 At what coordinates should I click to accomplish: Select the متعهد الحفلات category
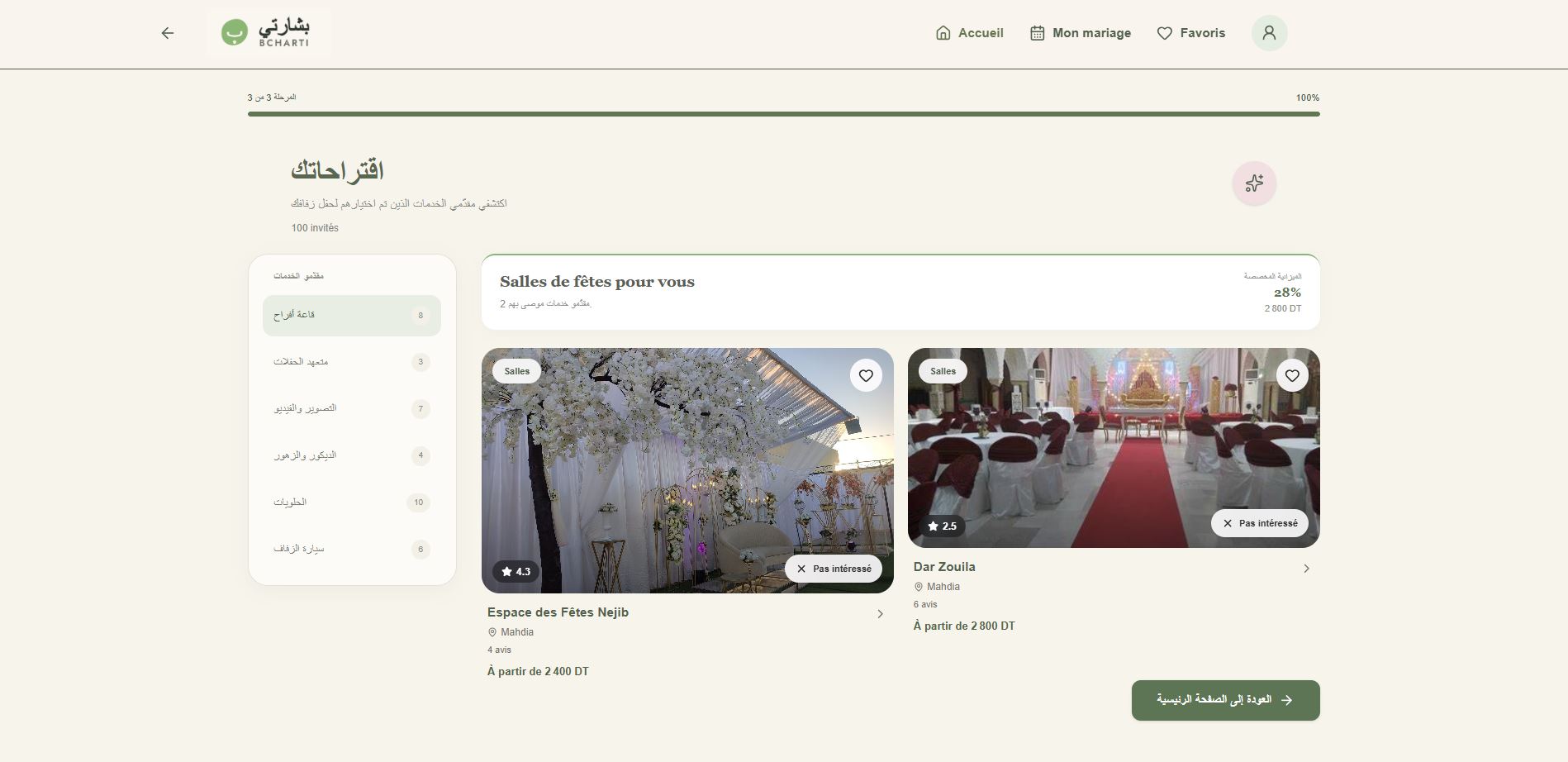pyautogui.click(x=352, y=362)
